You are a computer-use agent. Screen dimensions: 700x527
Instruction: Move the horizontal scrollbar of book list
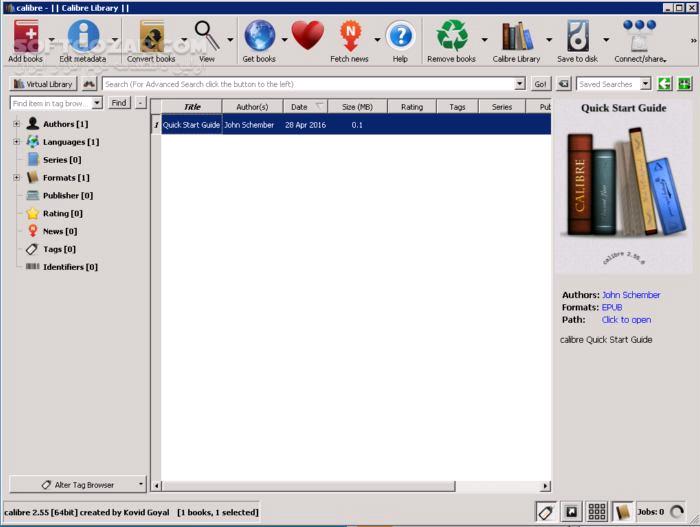[308, 486]
